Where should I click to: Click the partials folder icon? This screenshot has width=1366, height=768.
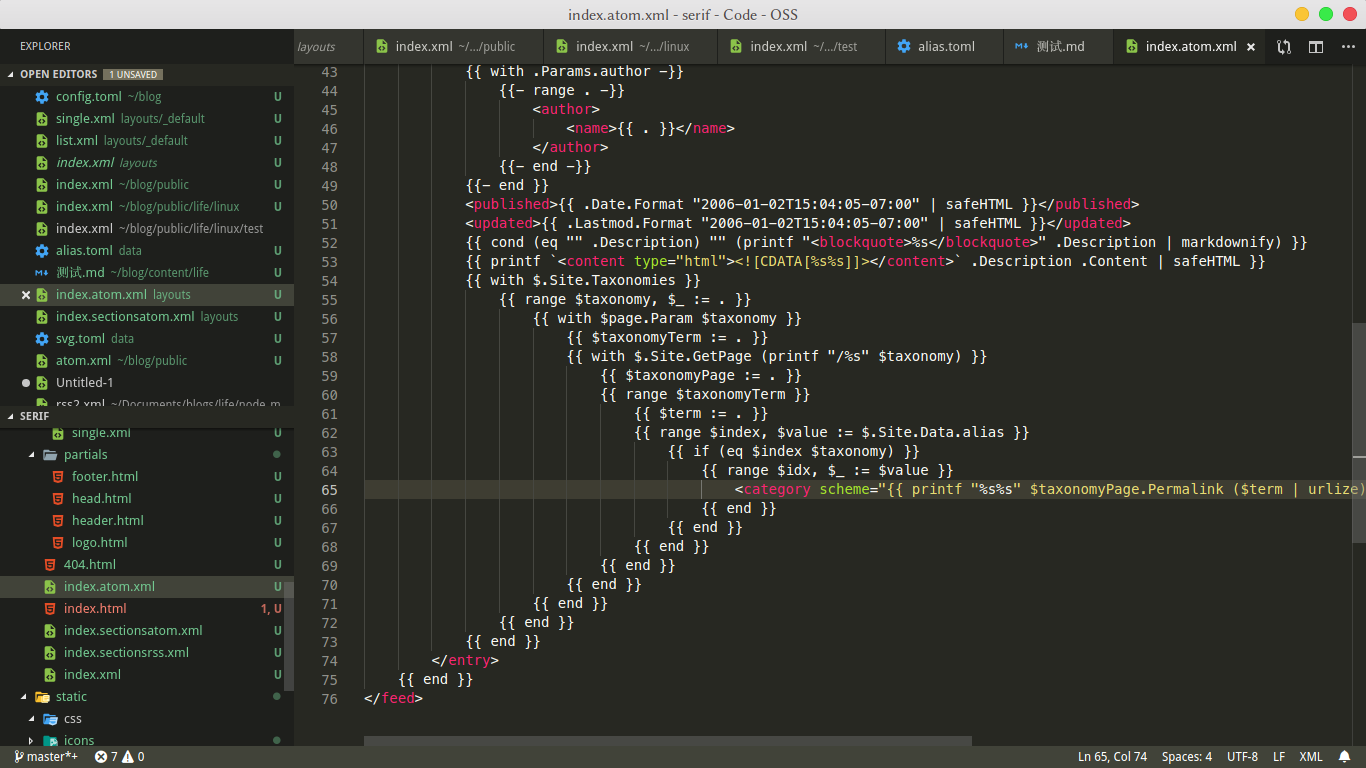pyautogui.click(x=49, y=455)
